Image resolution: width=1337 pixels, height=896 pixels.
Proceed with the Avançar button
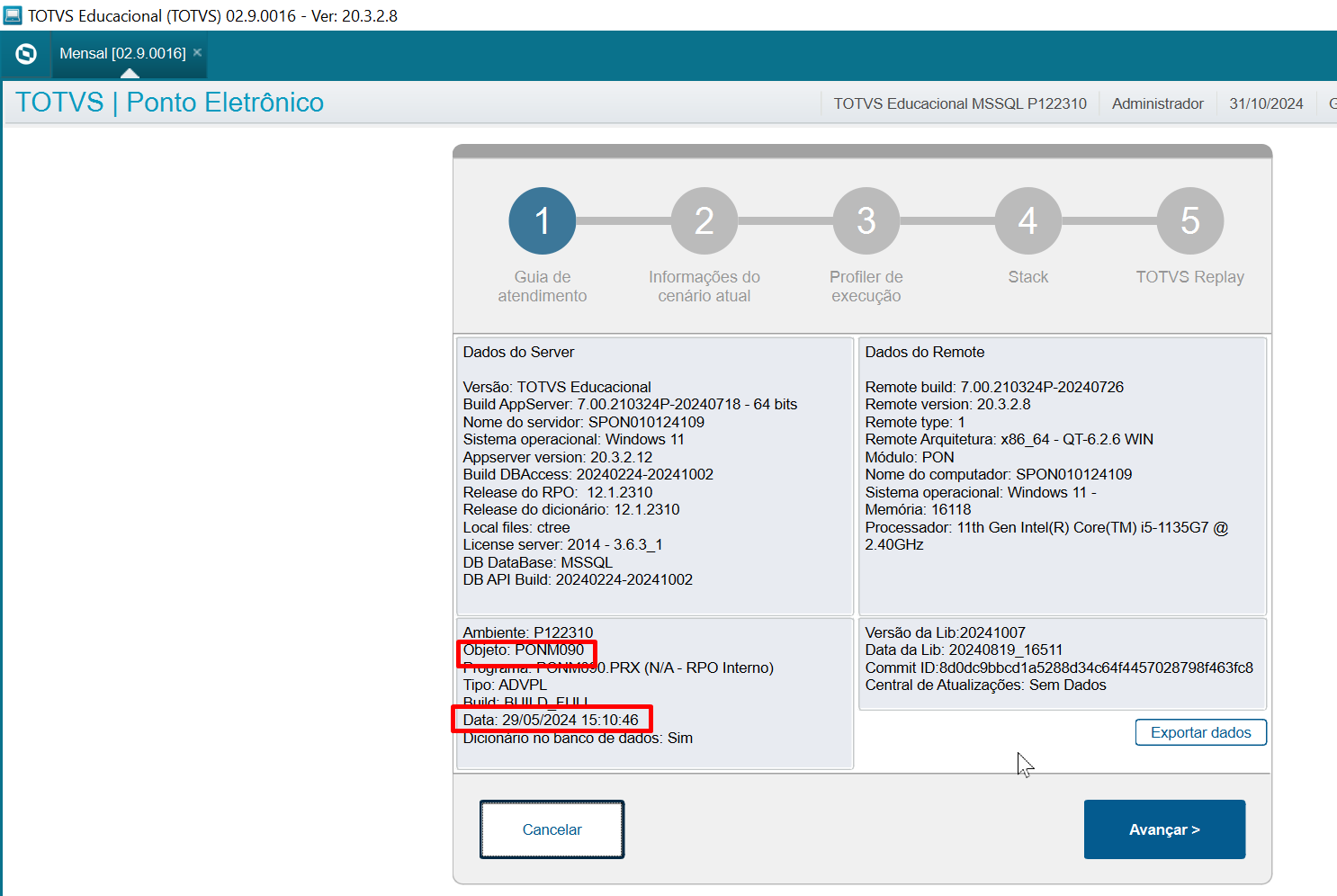tap(1165, 829)
